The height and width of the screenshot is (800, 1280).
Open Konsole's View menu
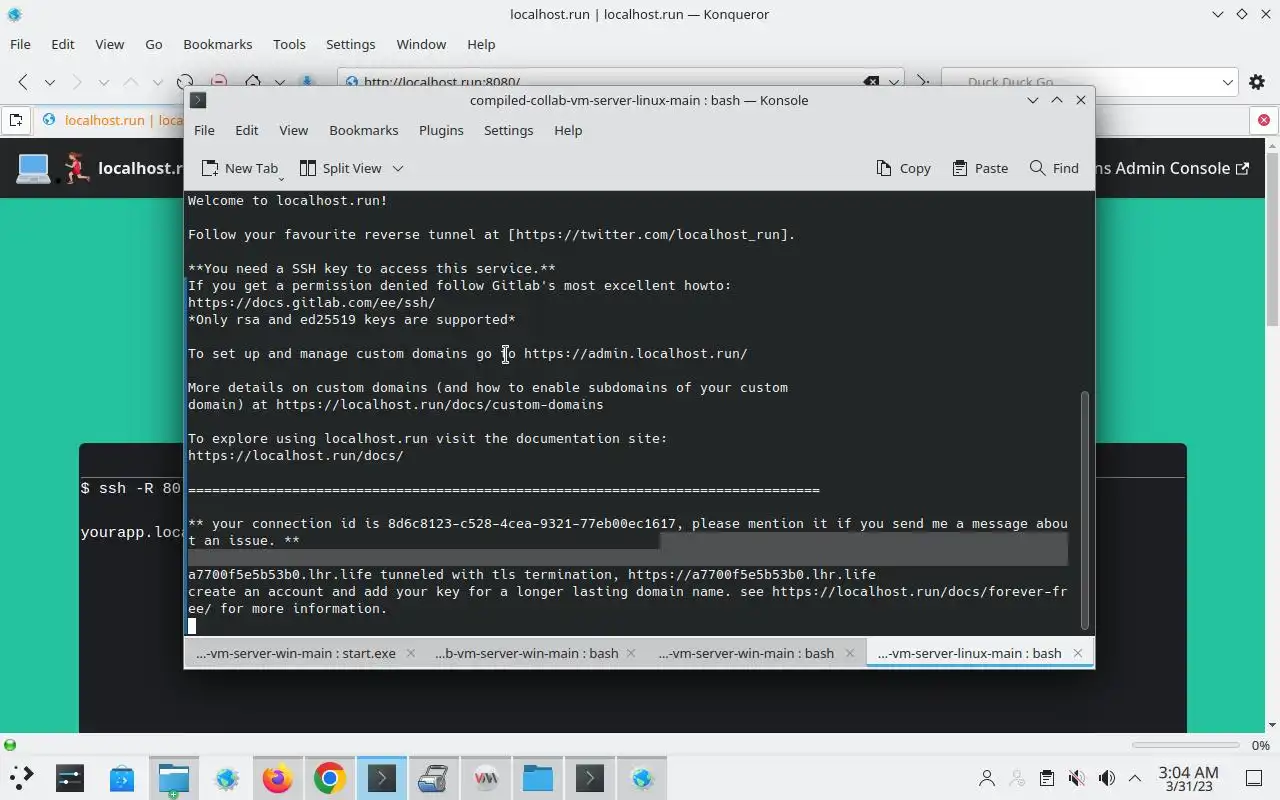pos(293,130)
